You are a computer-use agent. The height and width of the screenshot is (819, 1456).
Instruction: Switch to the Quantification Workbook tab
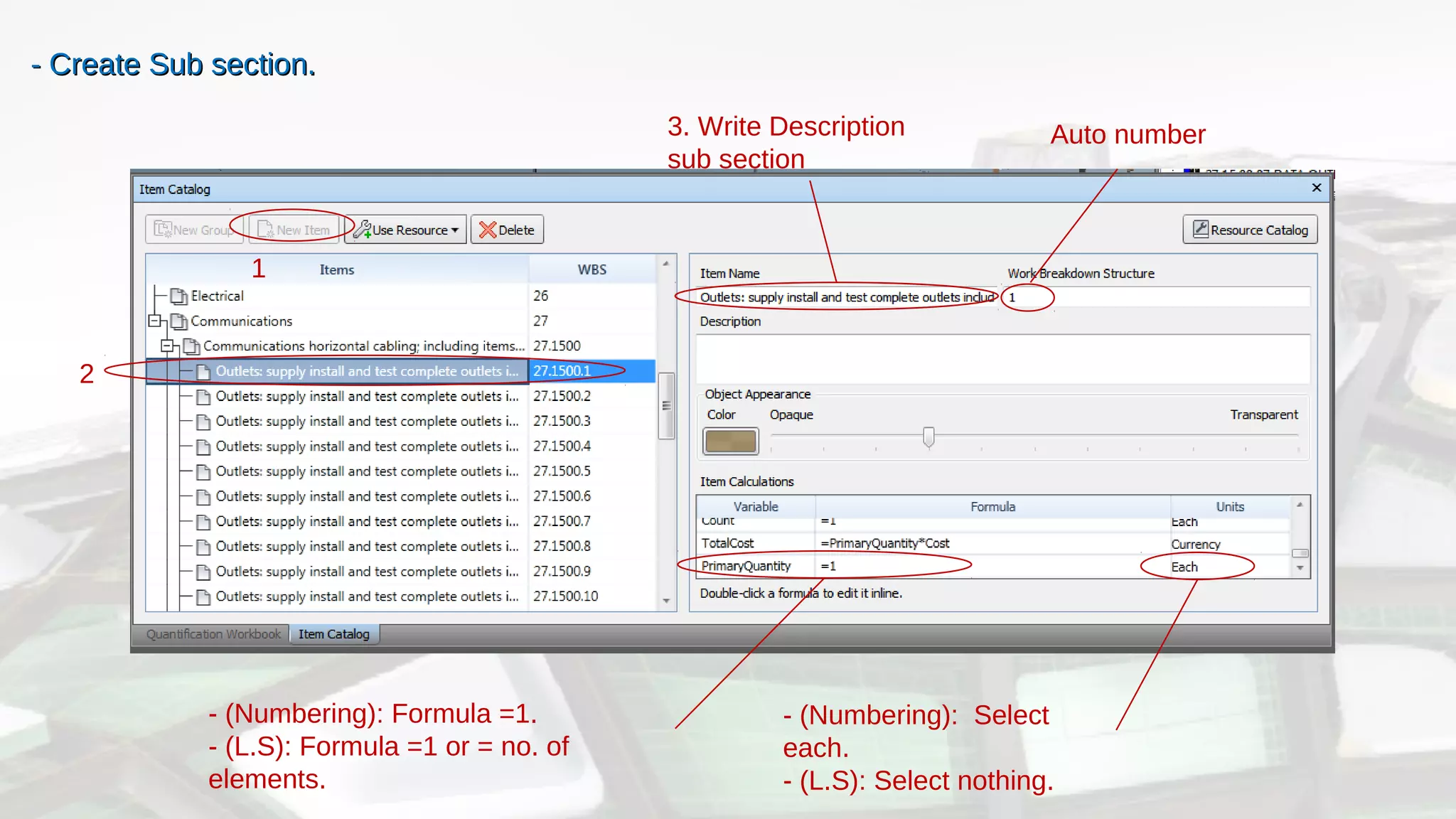(213, 634)
